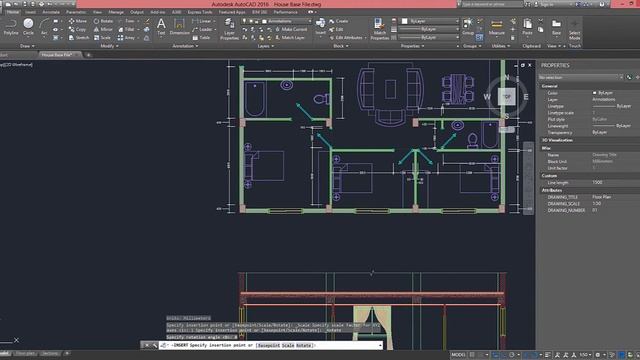Click the search keyword box

(492, 4)
